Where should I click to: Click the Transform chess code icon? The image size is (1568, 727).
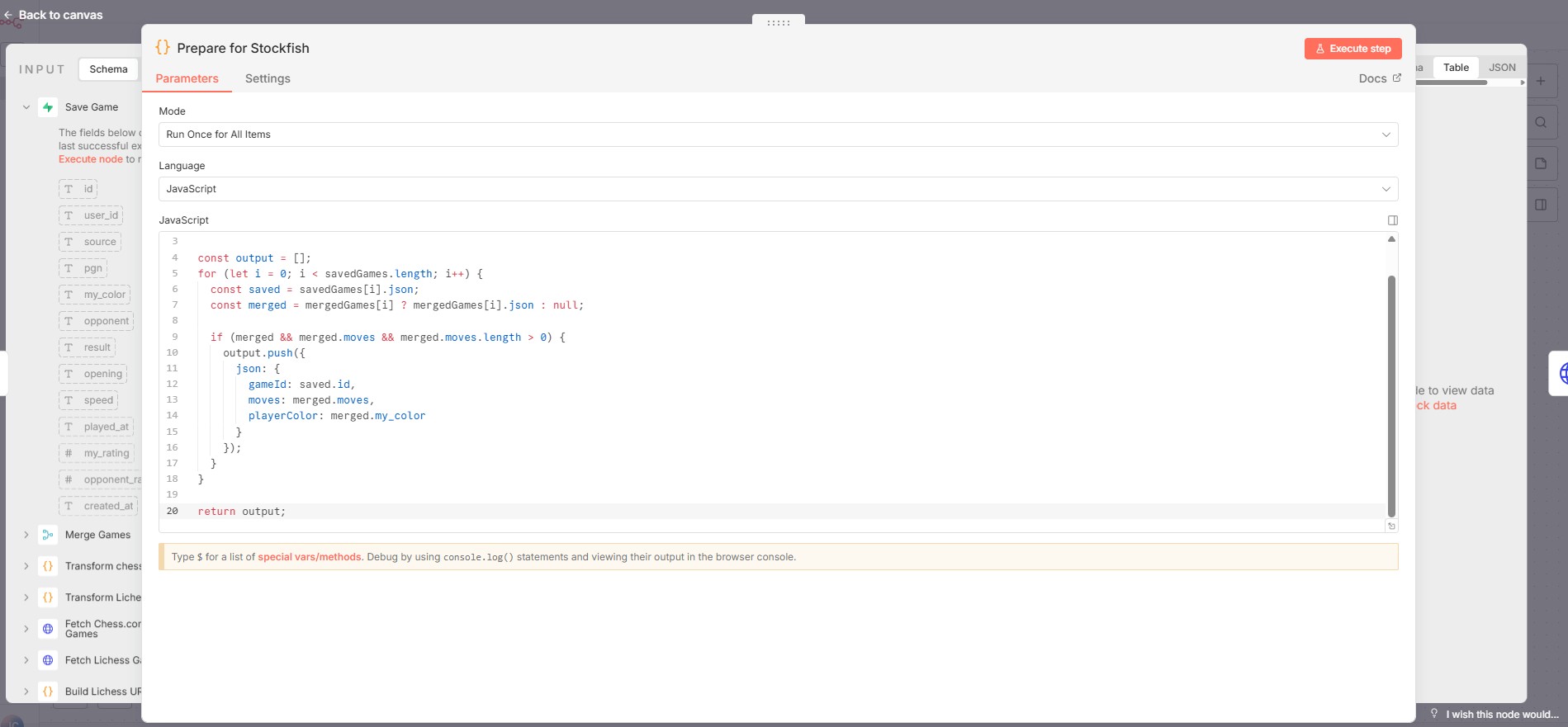48,566
